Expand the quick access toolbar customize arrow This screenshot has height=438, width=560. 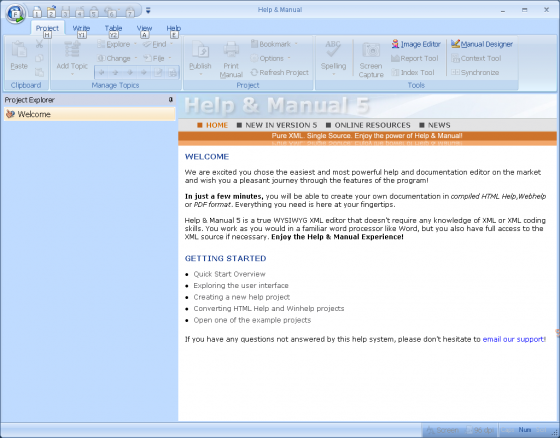148,11
